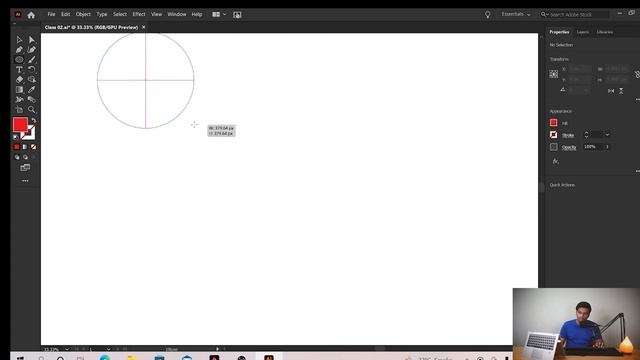Image resolution: width=640 pixels, height=360 pixels.
Task: Select the Class 02.ai document tab
Action: (x=91, y=27)
